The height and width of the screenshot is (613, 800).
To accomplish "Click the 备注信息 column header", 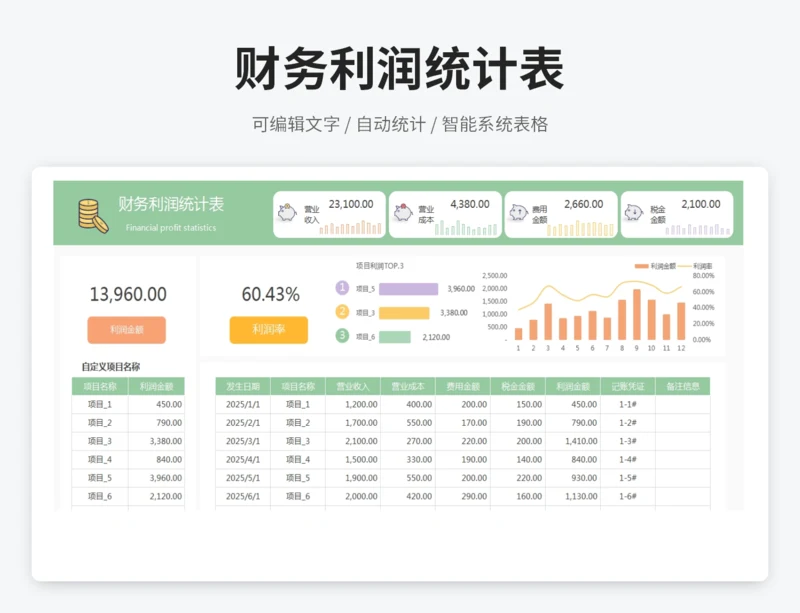I will tap(683, 386).
